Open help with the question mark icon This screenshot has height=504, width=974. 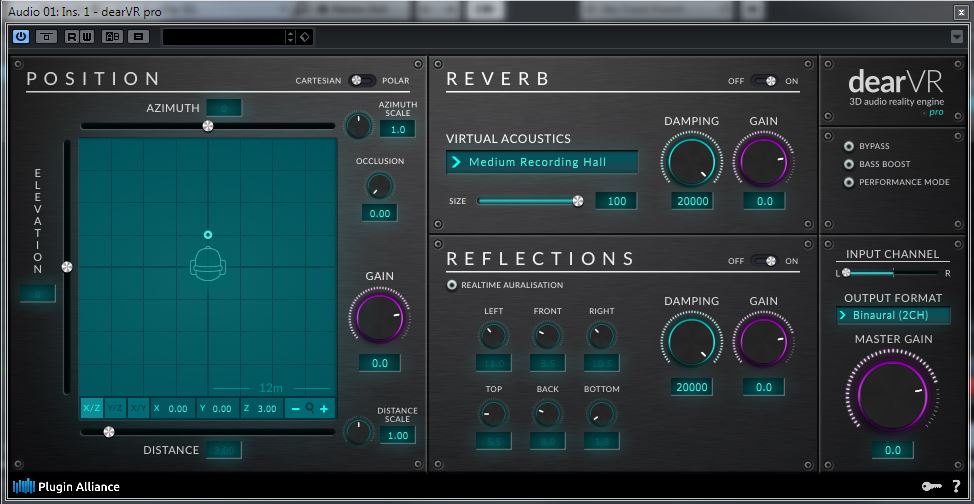coord(957,487)
